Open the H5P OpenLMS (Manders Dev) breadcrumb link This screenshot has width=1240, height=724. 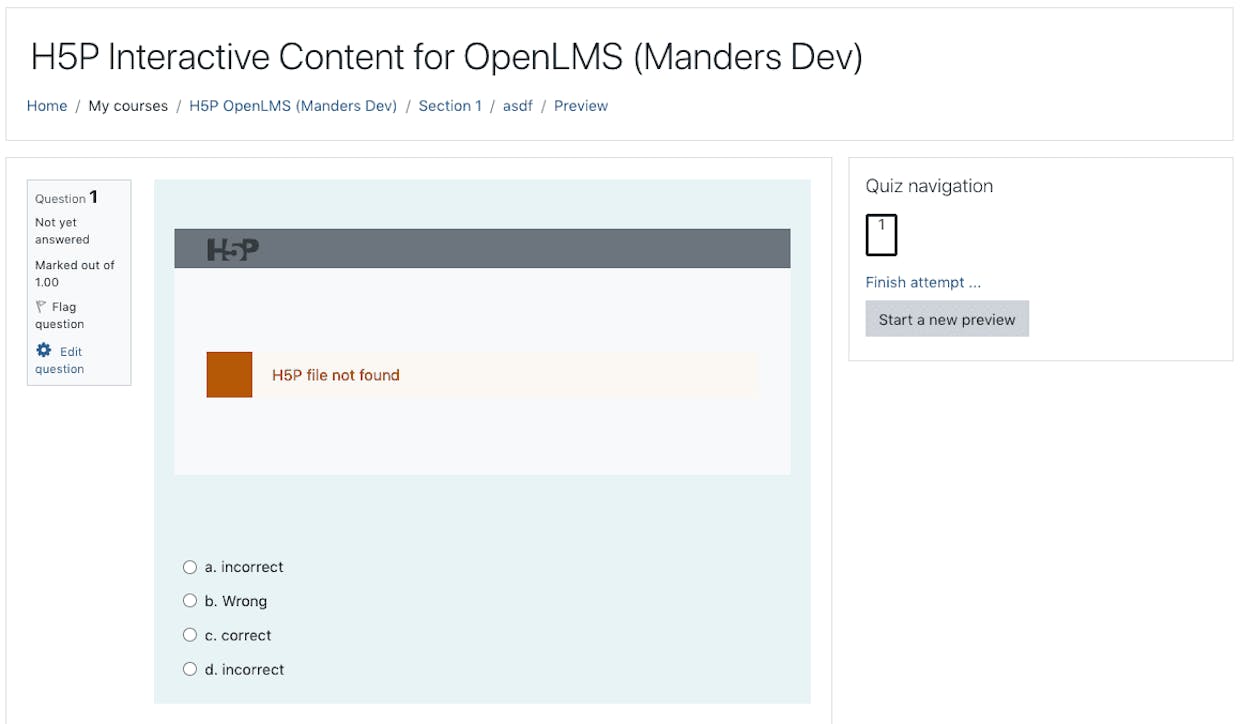(293, 106)
